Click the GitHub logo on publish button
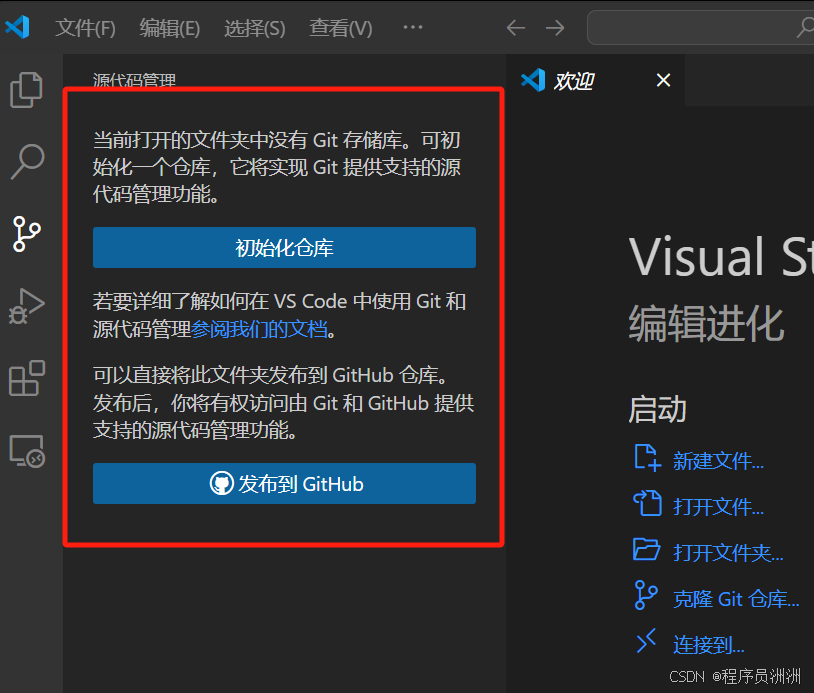The image size is (814, 693). click(222, 484)
